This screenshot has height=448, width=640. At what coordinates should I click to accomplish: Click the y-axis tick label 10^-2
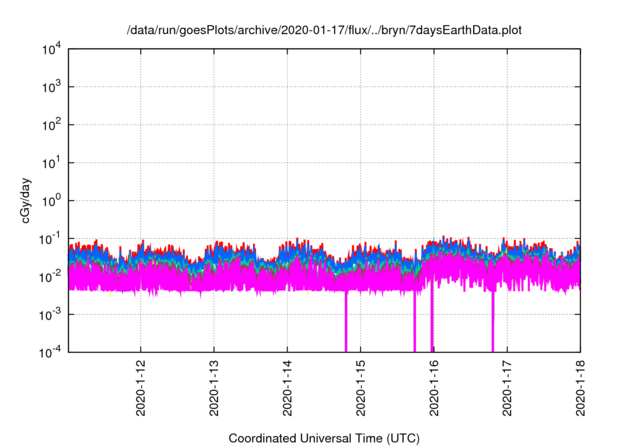50,277
